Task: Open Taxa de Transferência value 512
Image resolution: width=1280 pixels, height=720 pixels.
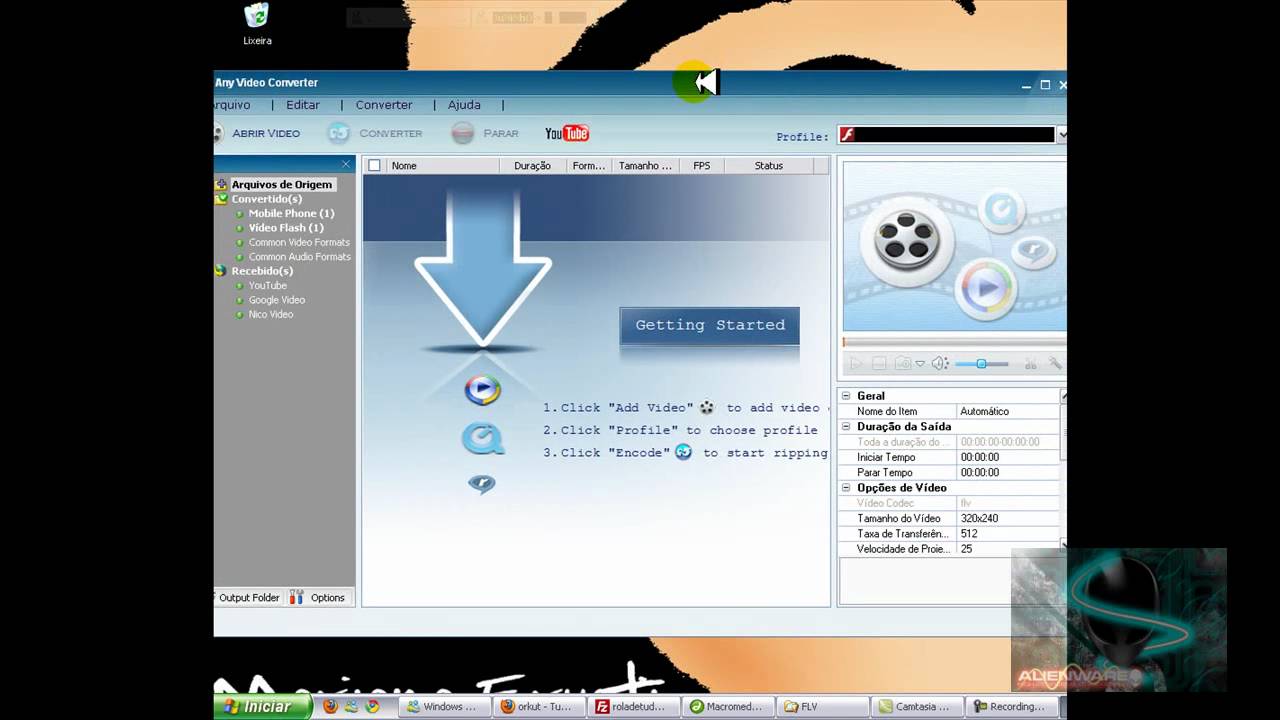Action: [x=1008, y=534]
